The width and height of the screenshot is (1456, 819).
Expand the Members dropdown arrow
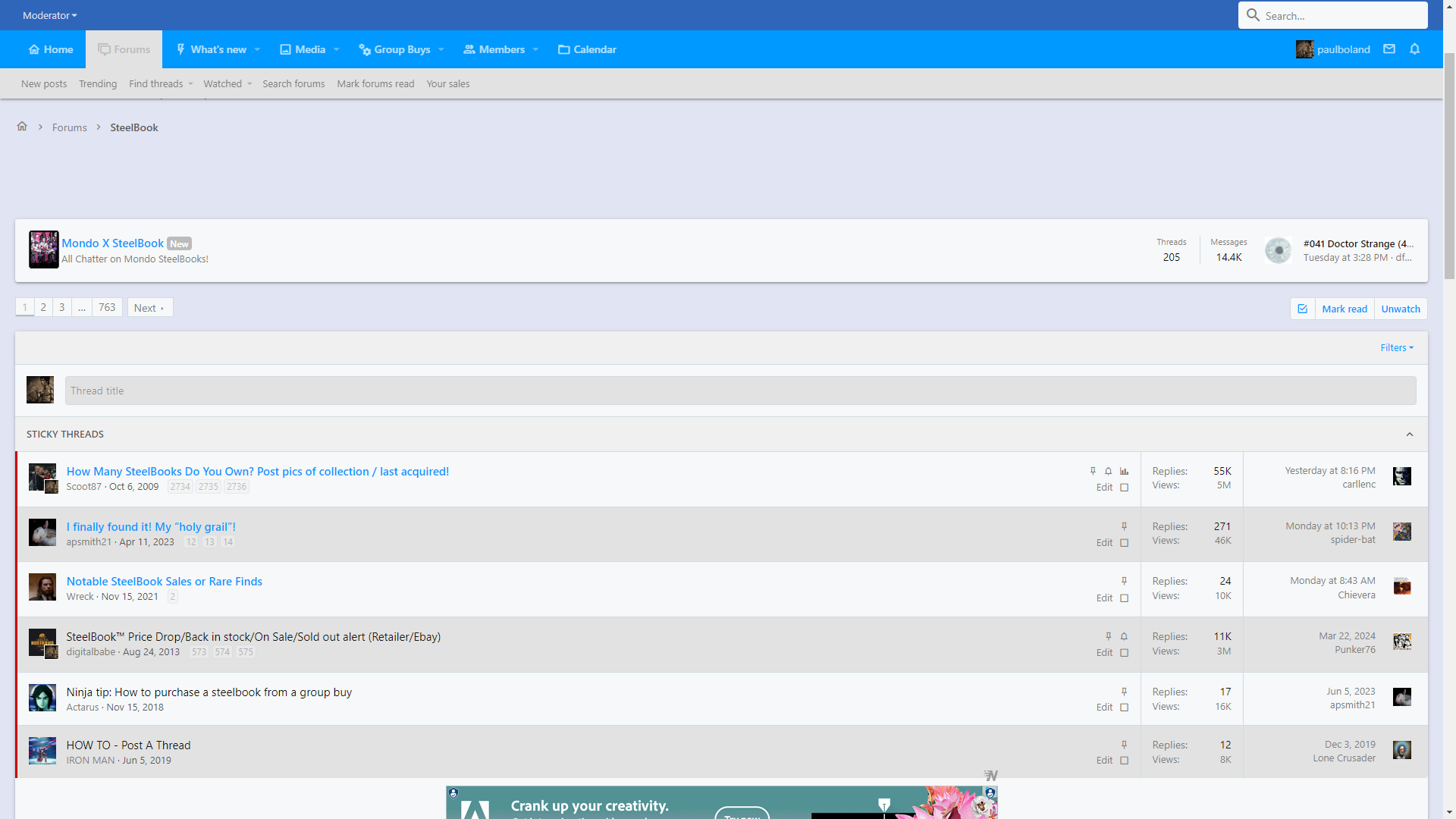pyautogui.click(x=535, y=49)
